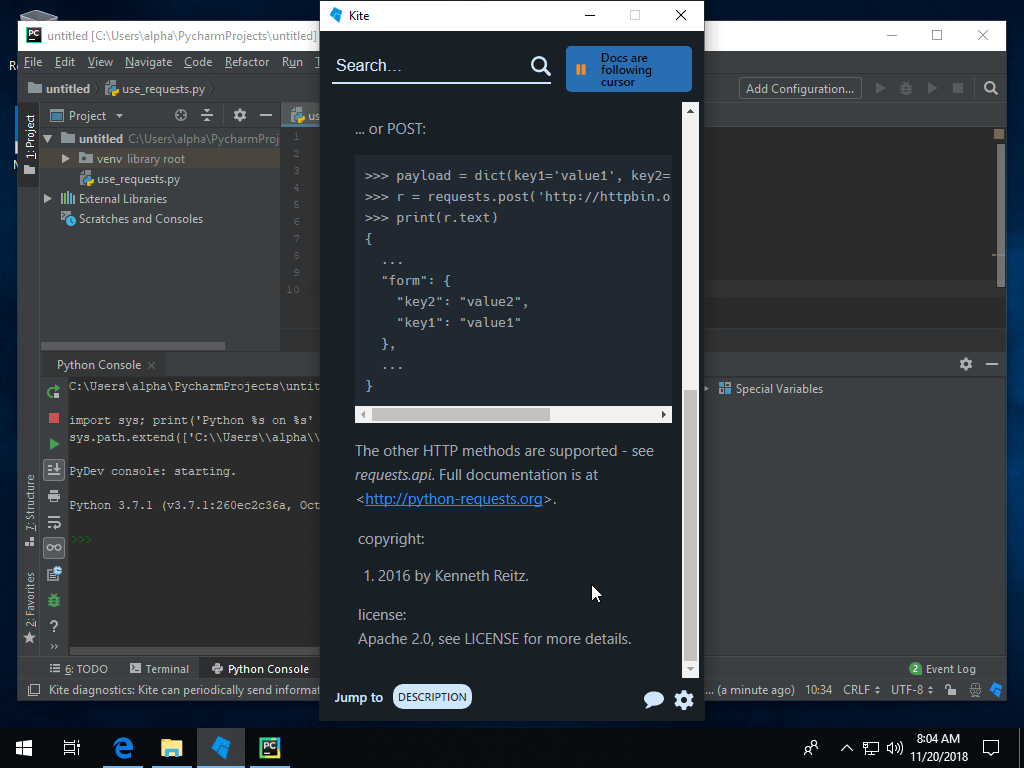Expand the Special Variables node
The height and width of the screenshot is (768, 1024).
point(706,389)
